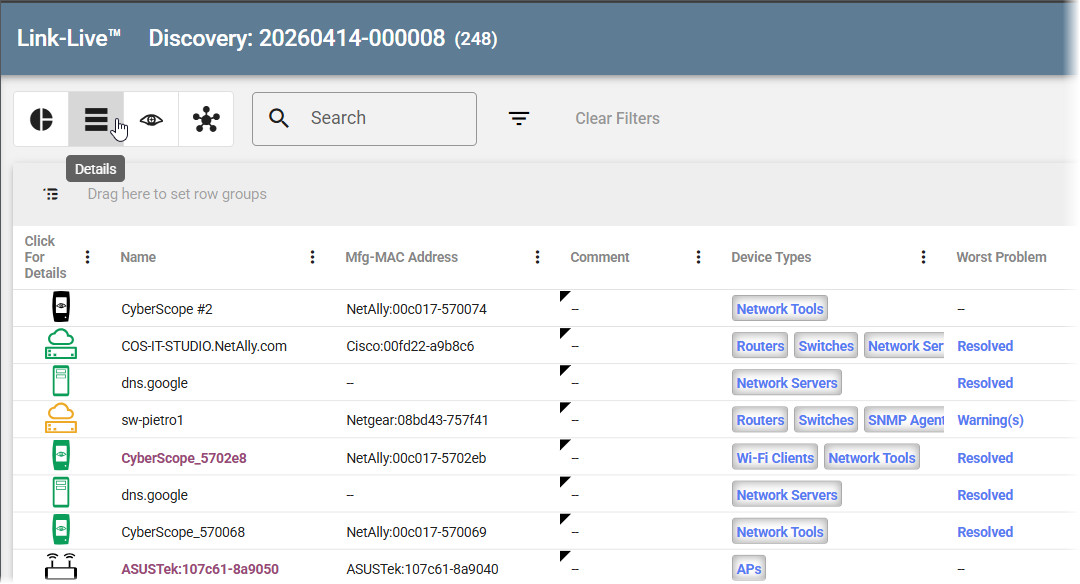This screenshot has height=584, width=1080.
Task: Open the topology map view icon
Action: click(x=206, y=119)
